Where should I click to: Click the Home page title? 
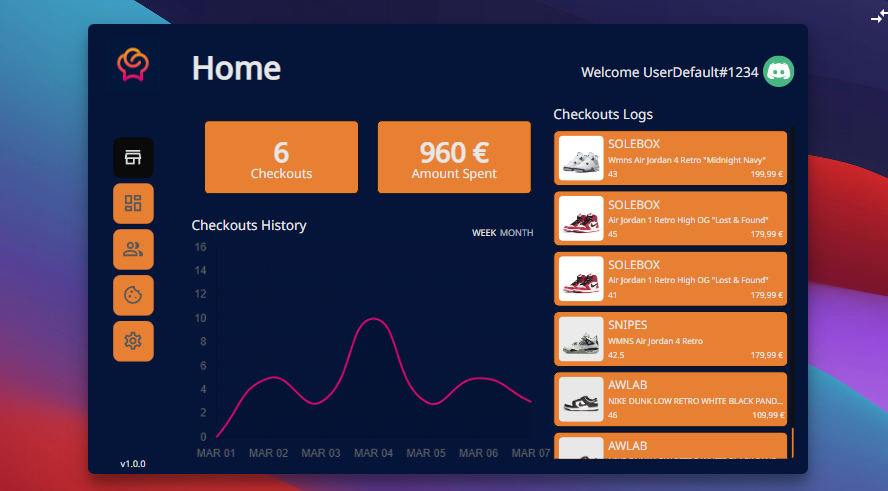[x=236, y=68]
